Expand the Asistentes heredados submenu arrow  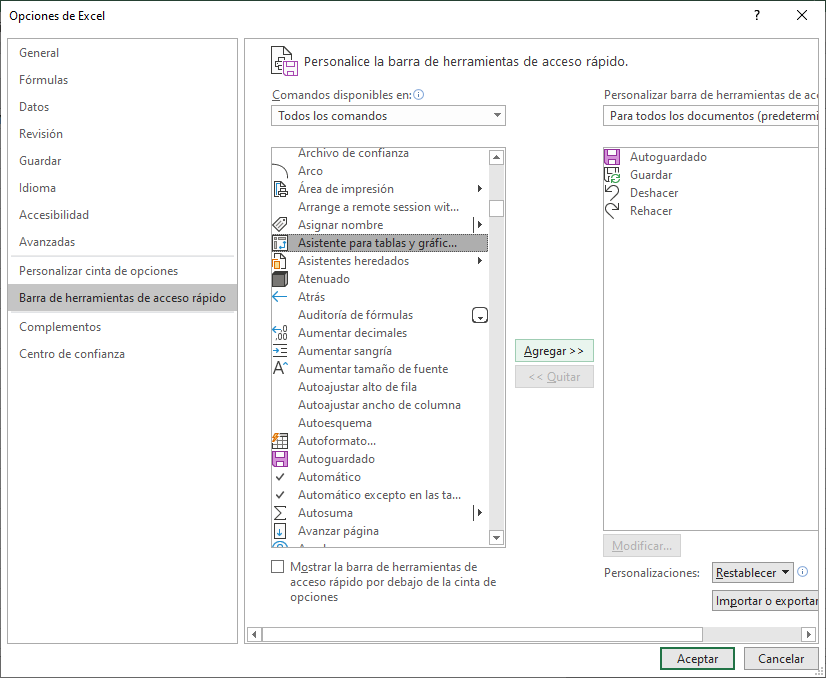pyautogui.click(x=480, y=261)
